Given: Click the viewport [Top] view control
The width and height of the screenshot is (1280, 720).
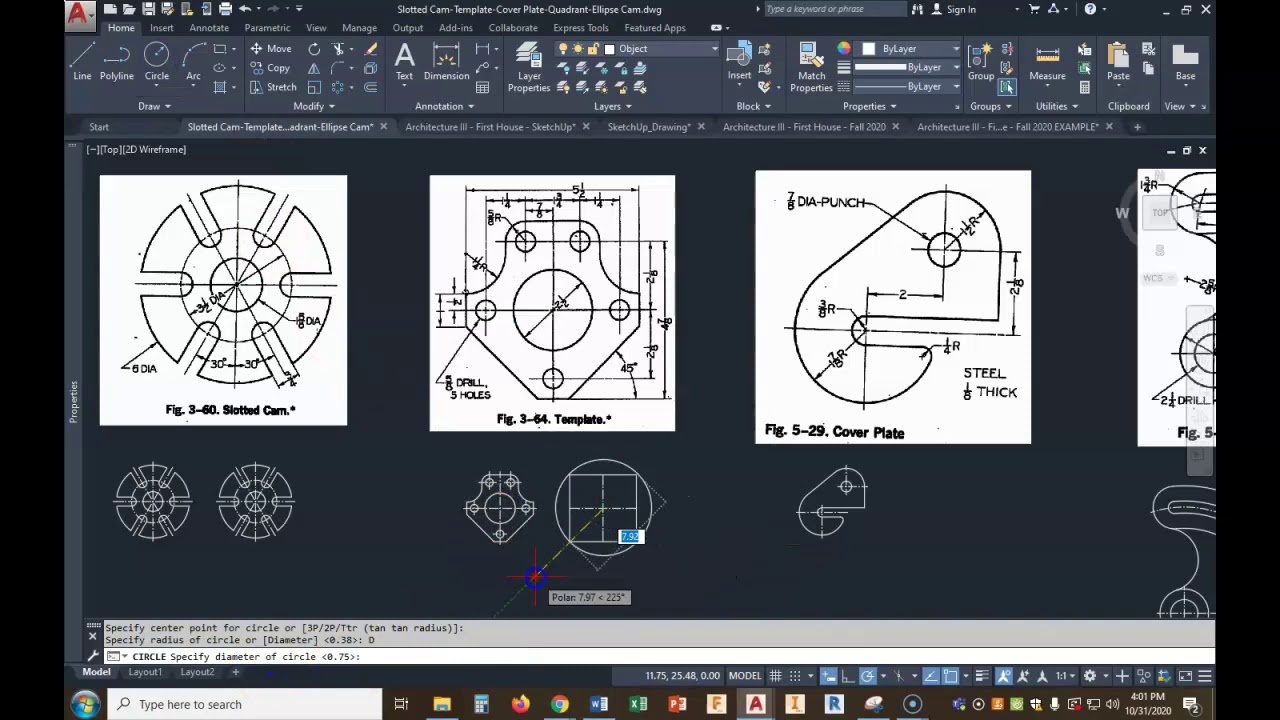Looking at the screenshot, I should 113,149.
